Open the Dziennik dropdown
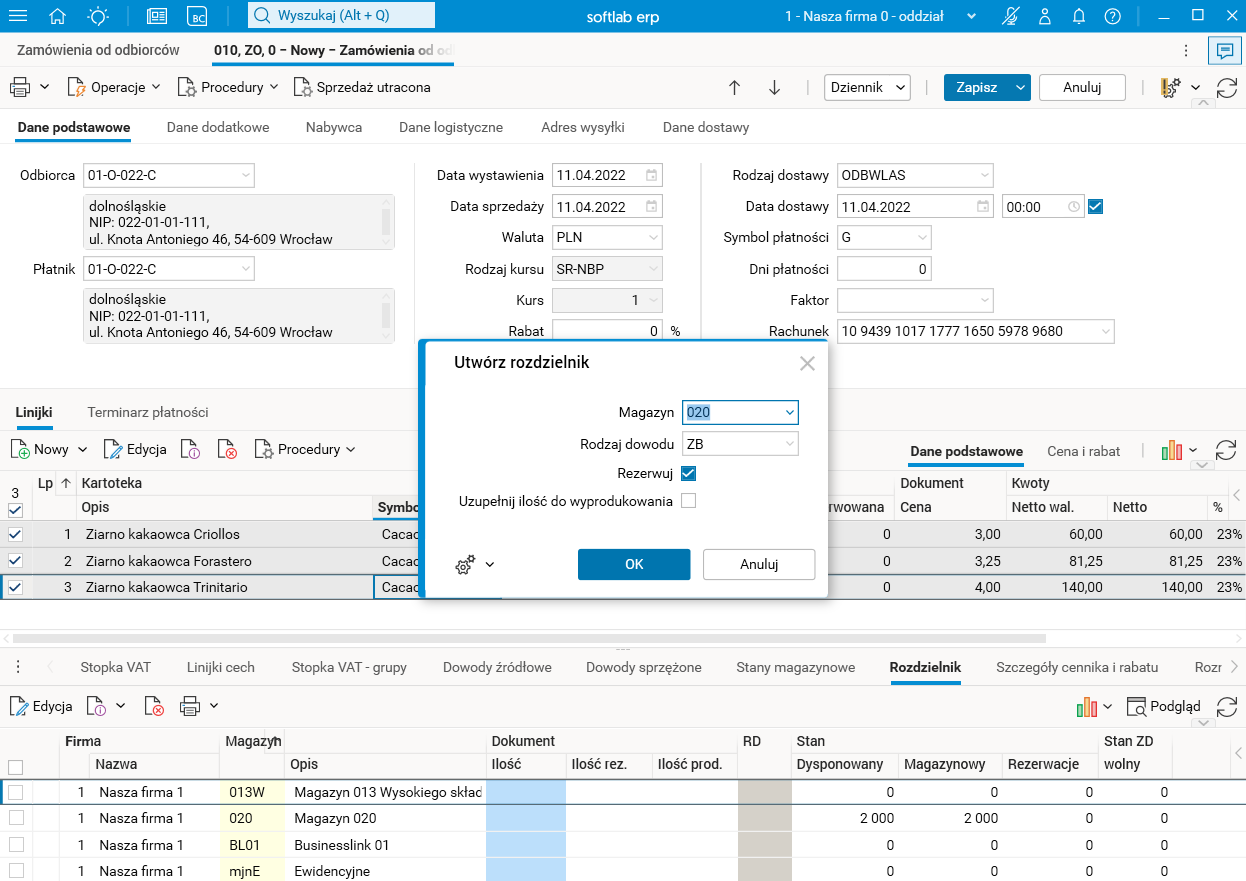 [867, 87]
